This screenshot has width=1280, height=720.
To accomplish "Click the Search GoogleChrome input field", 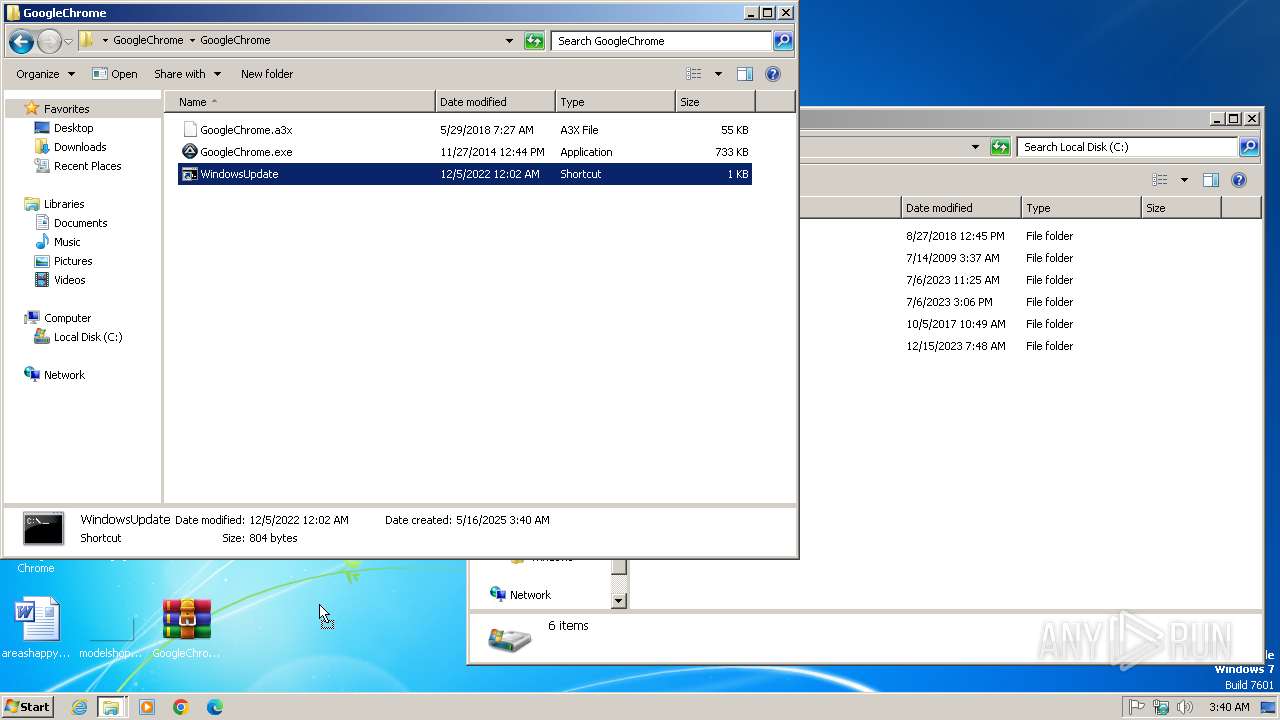I will pyautogui.click(x=661, y=41).
